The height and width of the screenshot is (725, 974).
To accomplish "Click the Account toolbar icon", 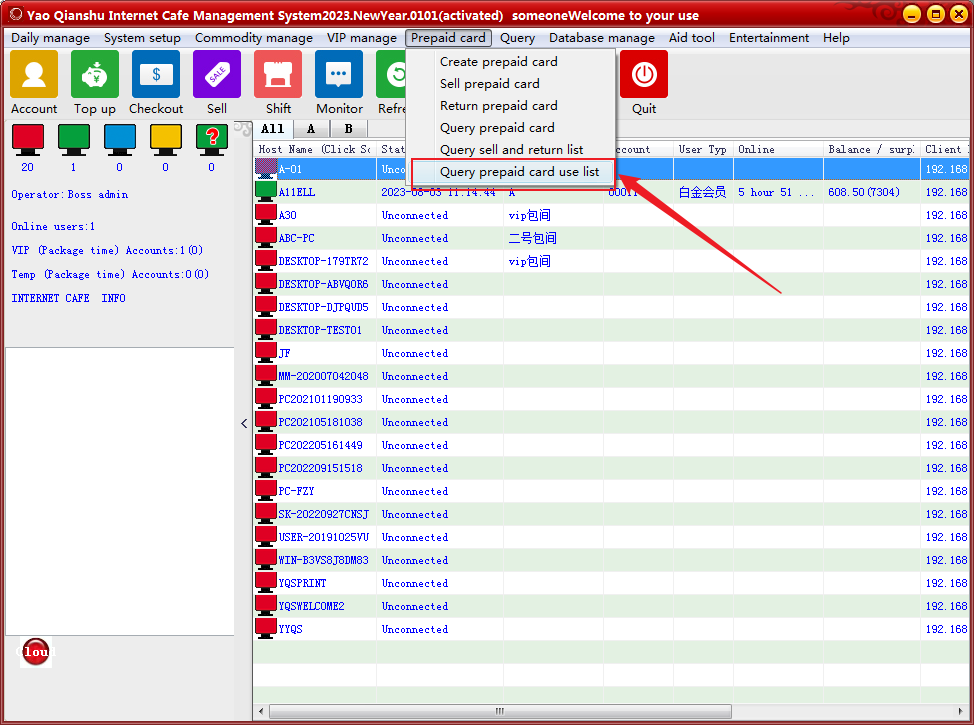I will coord(34,76).
